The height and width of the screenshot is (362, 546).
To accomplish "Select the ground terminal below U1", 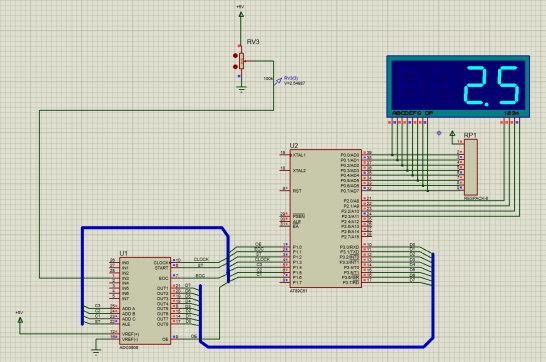I will 96,351.
